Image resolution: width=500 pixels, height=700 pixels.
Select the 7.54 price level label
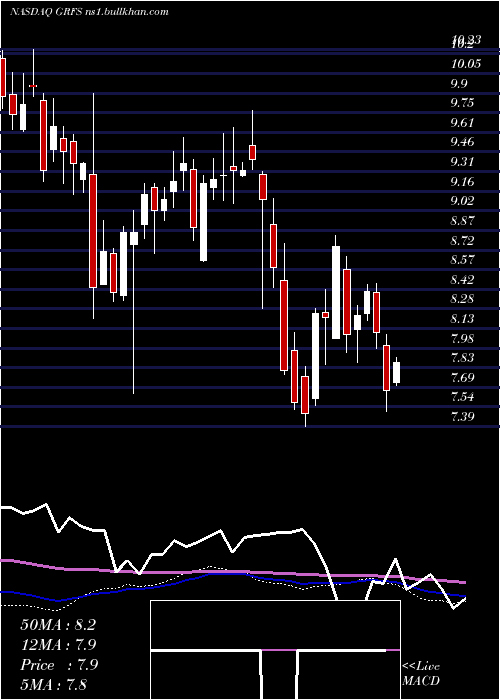pos(462,397)
